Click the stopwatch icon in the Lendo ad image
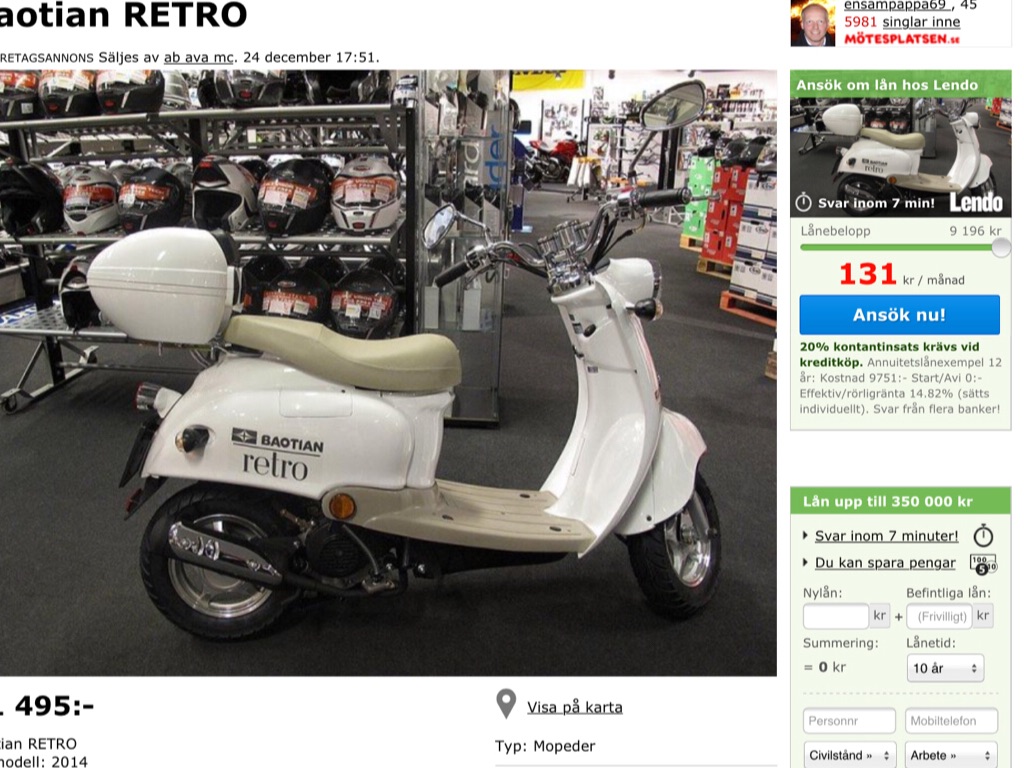The width and height of the screenshot is (1024, 768). [803, 202]
